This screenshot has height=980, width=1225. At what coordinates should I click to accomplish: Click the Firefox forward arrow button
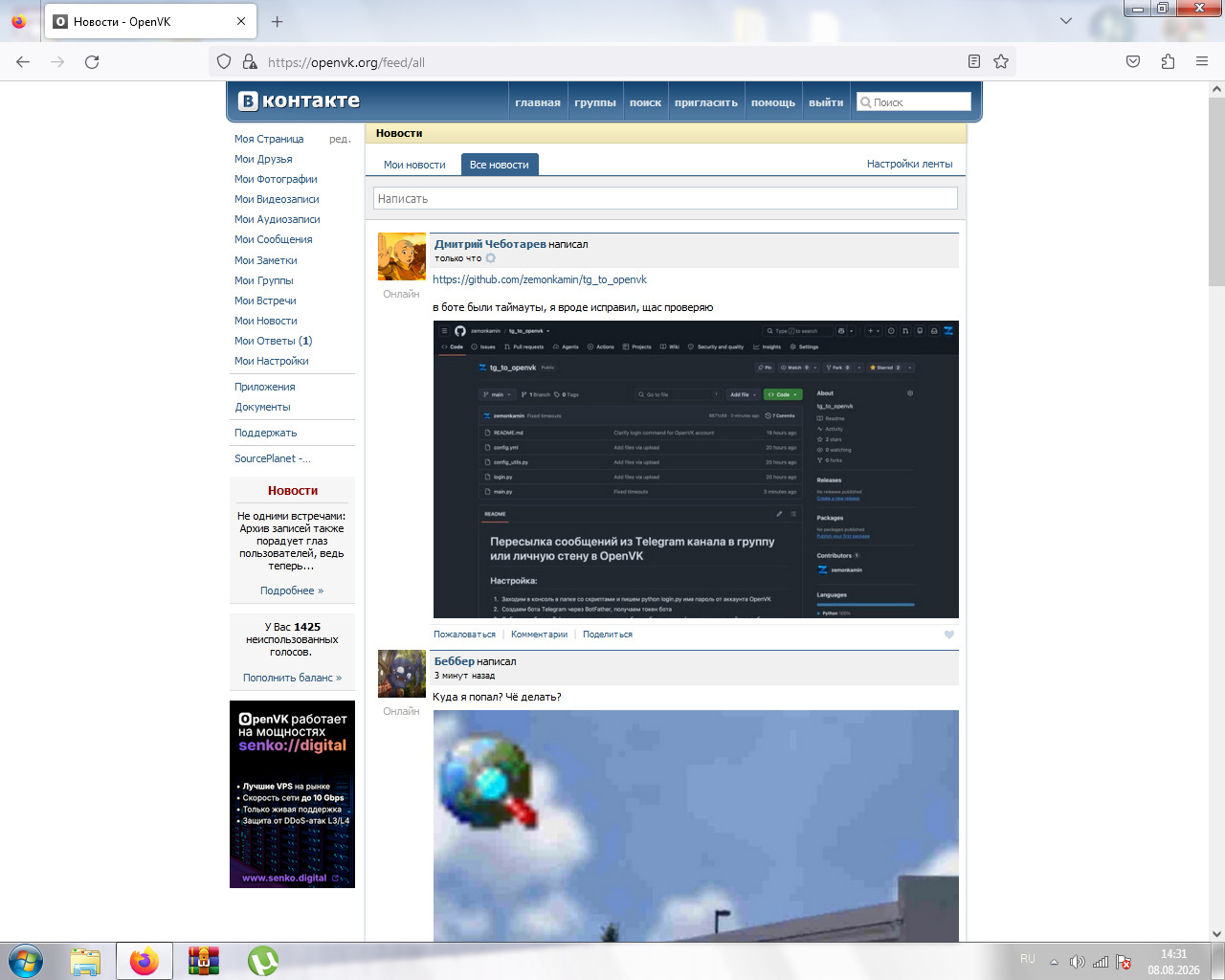coord(57,61)
